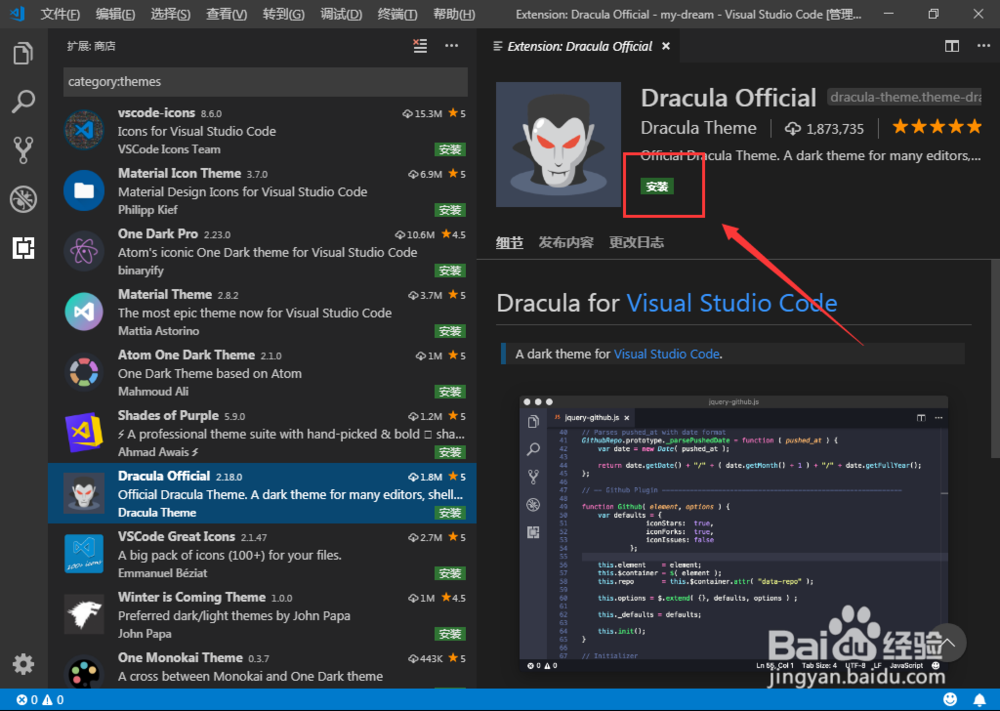Click the extension details vertical scrollbar
The image size is (1000, 711).
coord(995,358)
